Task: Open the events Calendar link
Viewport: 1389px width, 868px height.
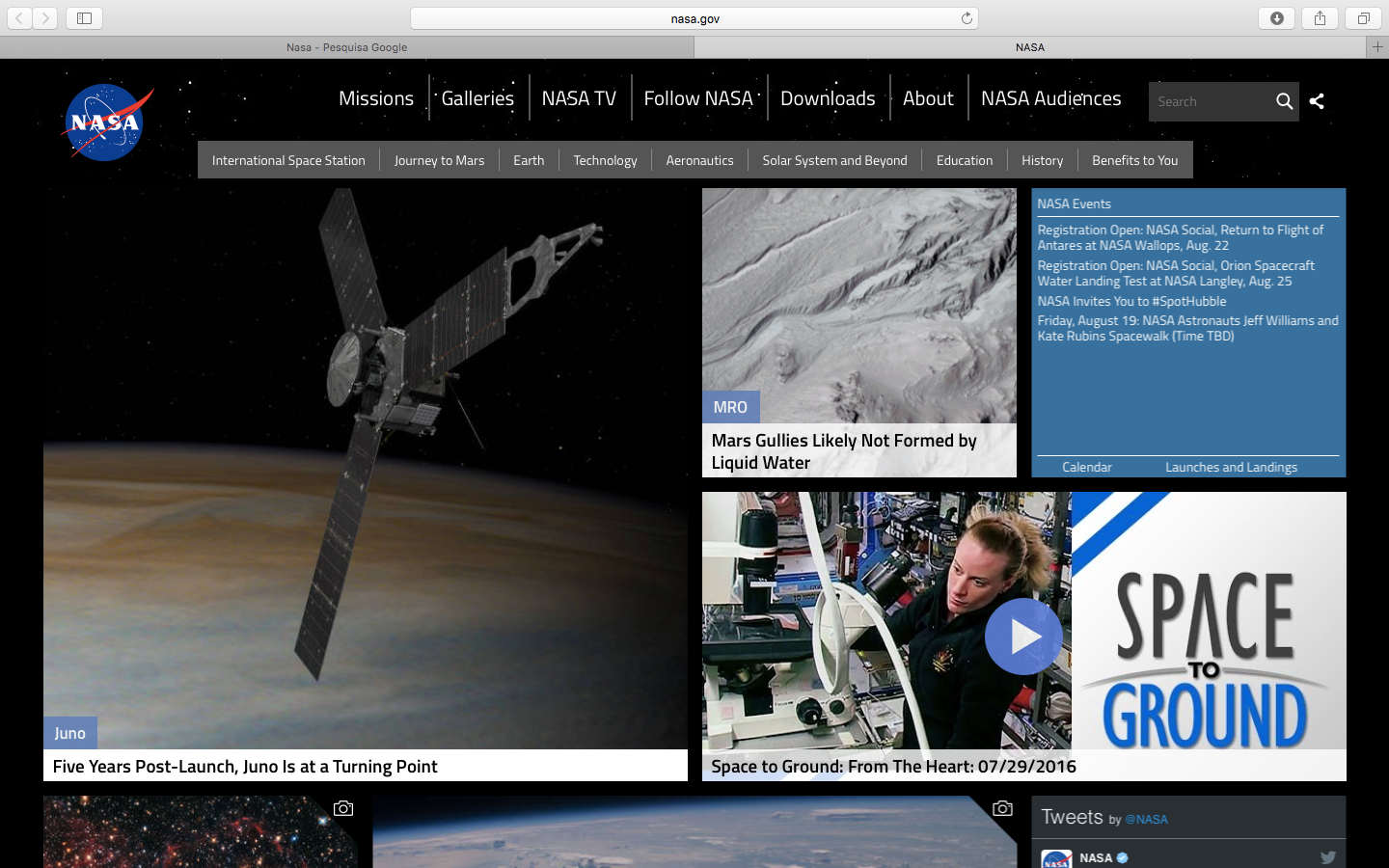Action: pyautogui.click(x=1087, y=467)
